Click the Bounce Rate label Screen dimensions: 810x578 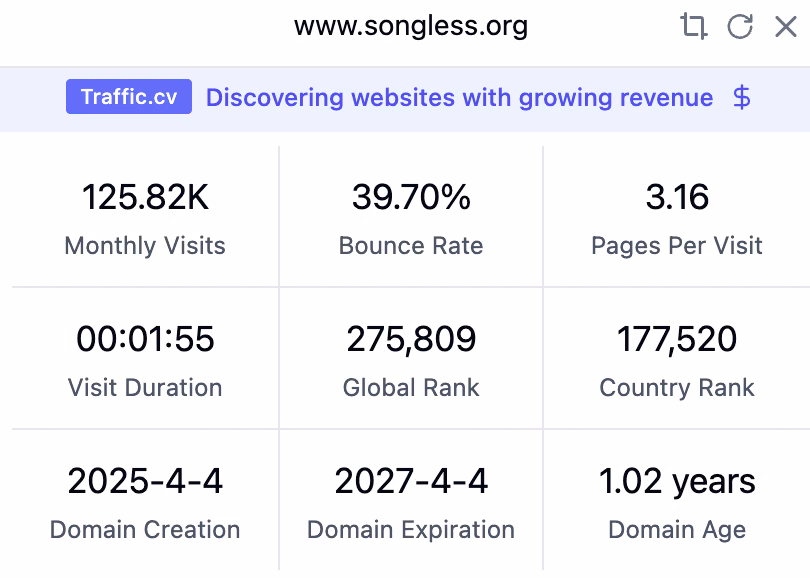411,245
